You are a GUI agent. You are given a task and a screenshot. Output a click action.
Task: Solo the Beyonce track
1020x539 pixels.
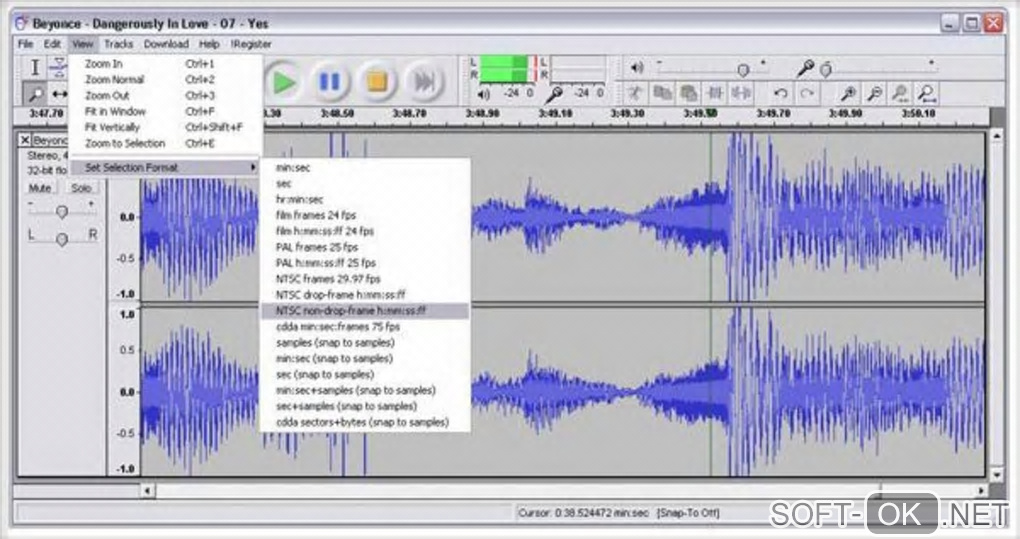(x=81, y=188)
